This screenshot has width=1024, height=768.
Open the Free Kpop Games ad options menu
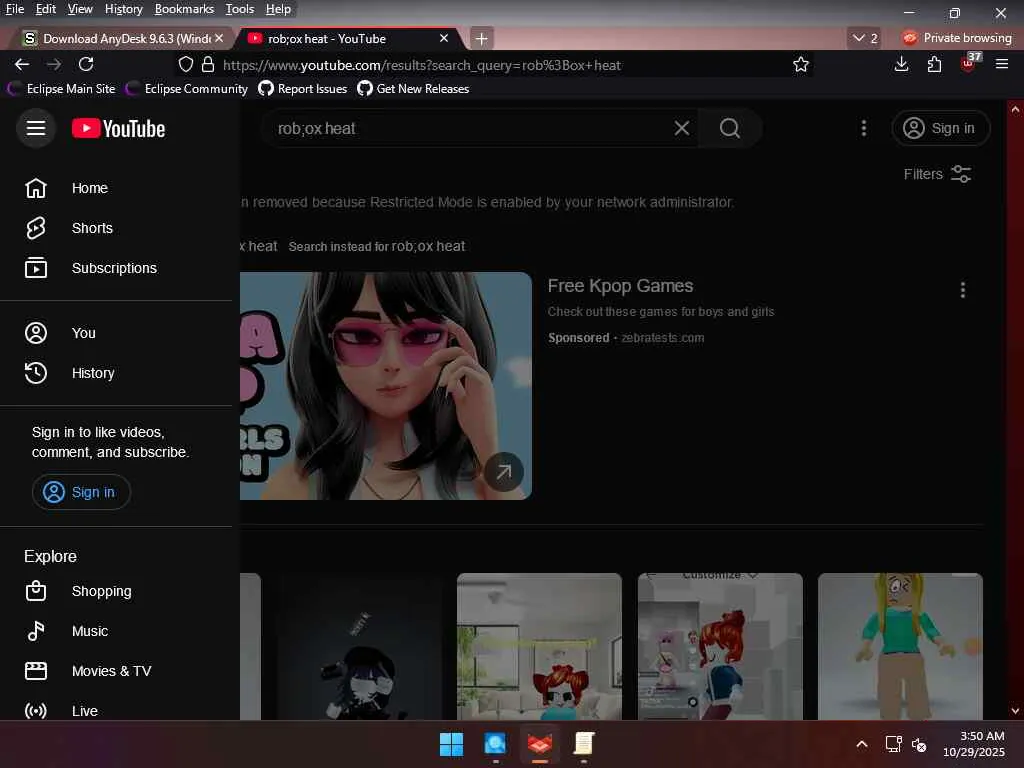tap(963, 290)
